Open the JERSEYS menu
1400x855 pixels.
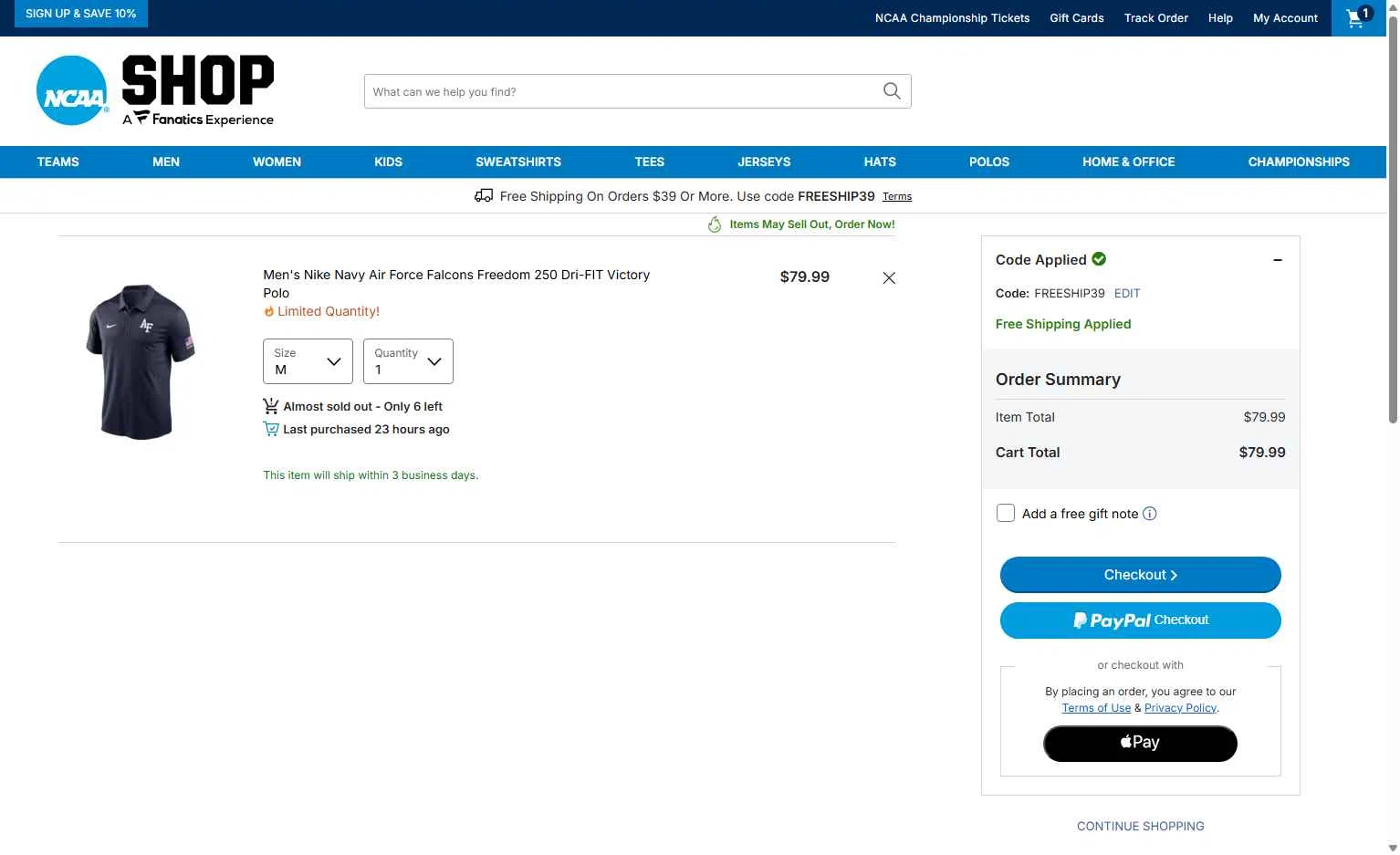[x=764, y=162]
